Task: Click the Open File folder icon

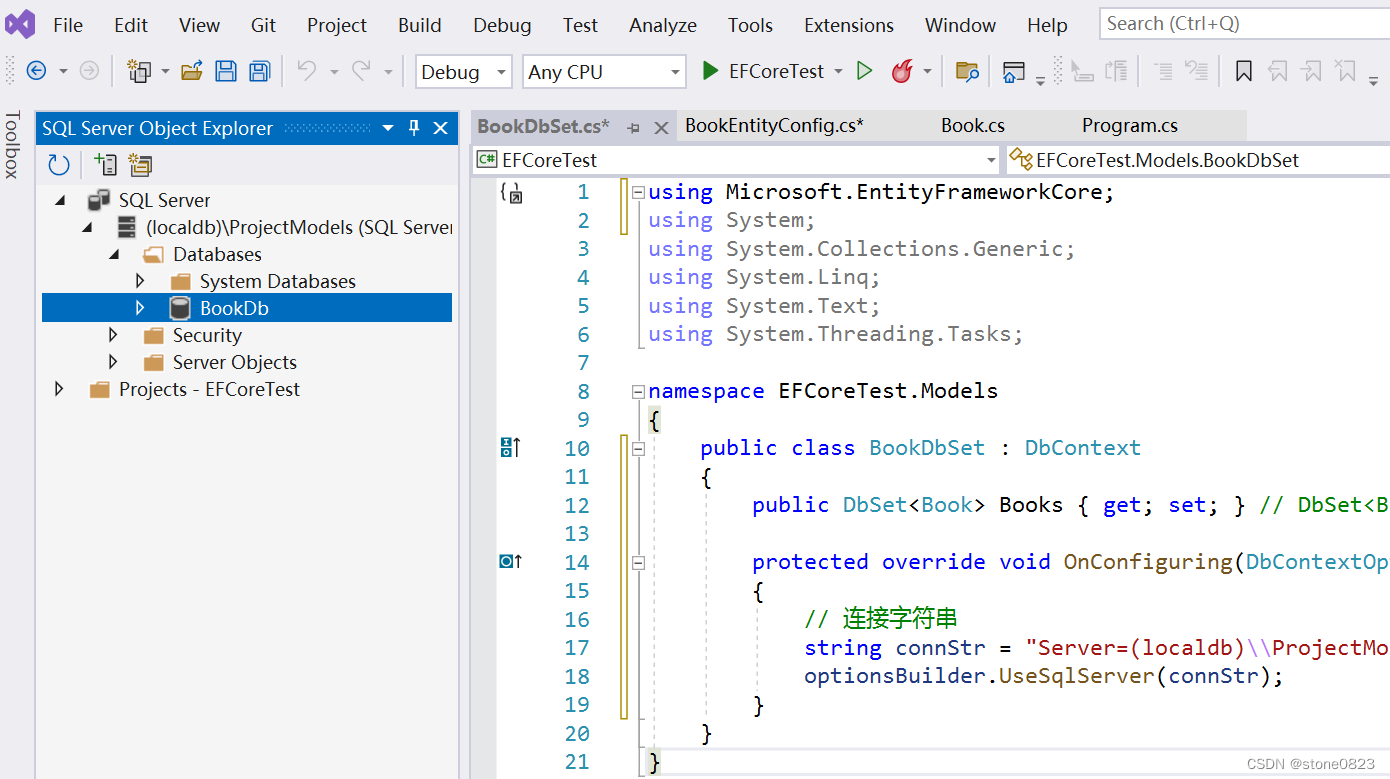Action: (192, 71)
